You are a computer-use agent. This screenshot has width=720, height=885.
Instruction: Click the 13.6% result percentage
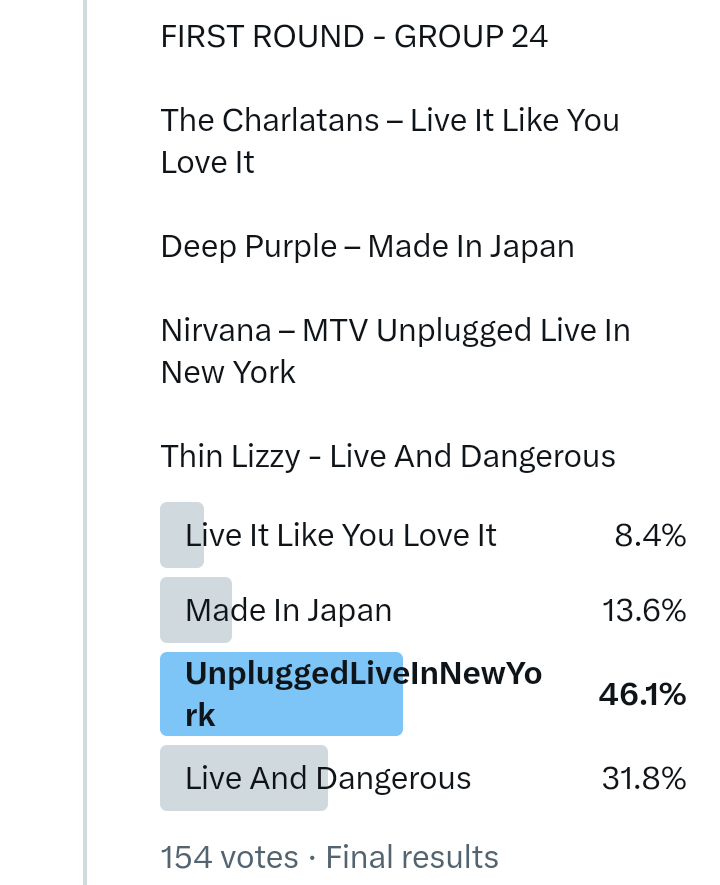[644, 610]
